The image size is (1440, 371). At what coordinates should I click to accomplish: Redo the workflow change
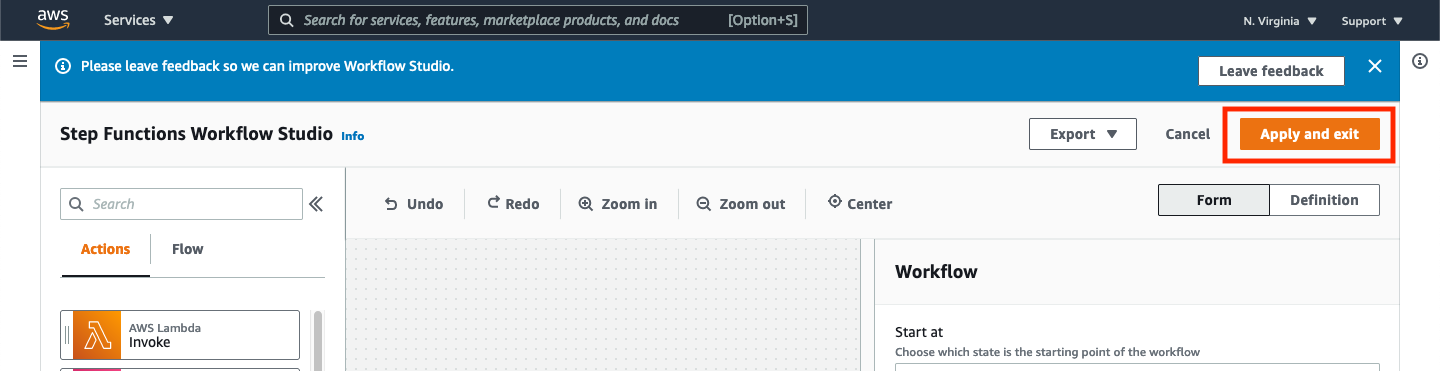513,204
